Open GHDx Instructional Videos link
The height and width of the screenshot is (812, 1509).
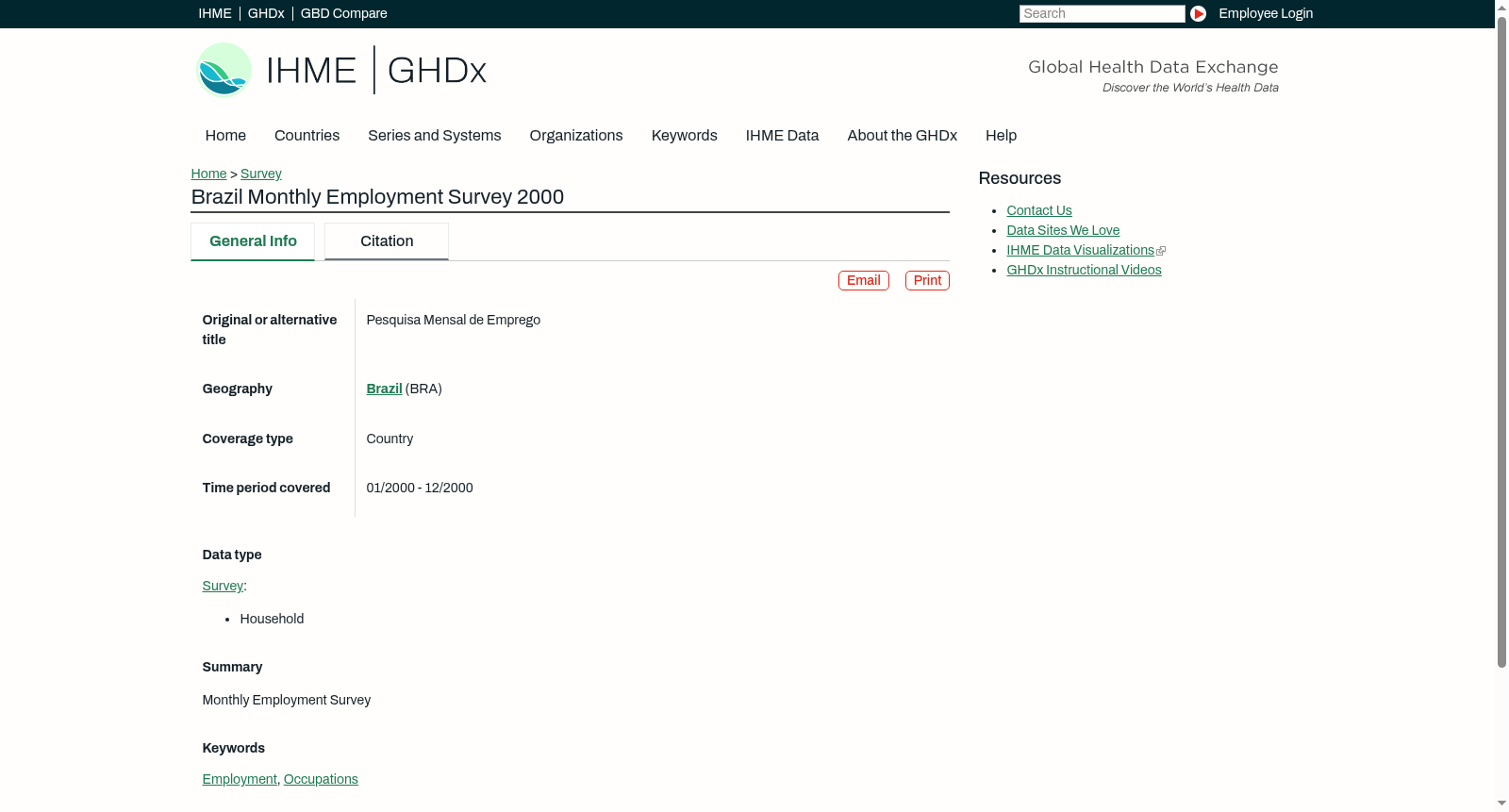pos(1084,270)
